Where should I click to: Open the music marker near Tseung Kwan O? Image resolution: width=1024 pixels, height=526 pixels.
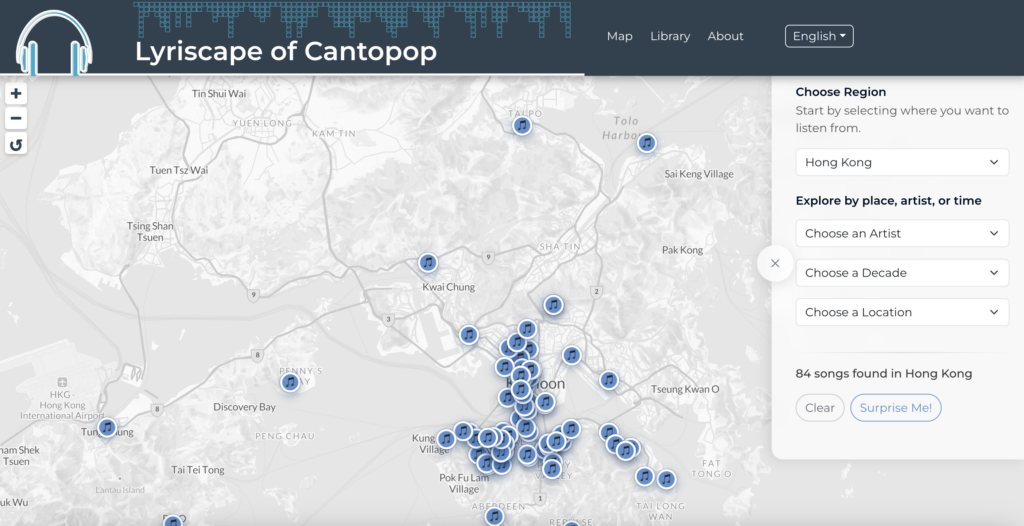(609, 380)
